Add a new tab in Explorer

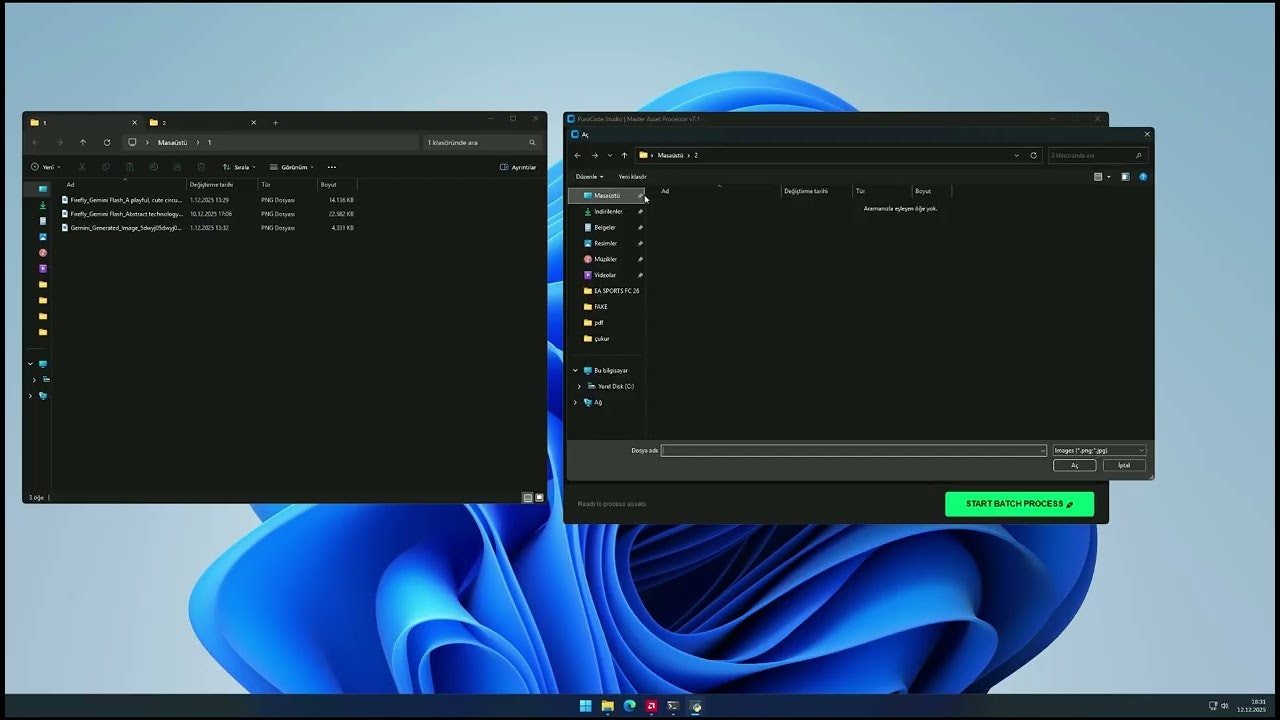[276, 122]
